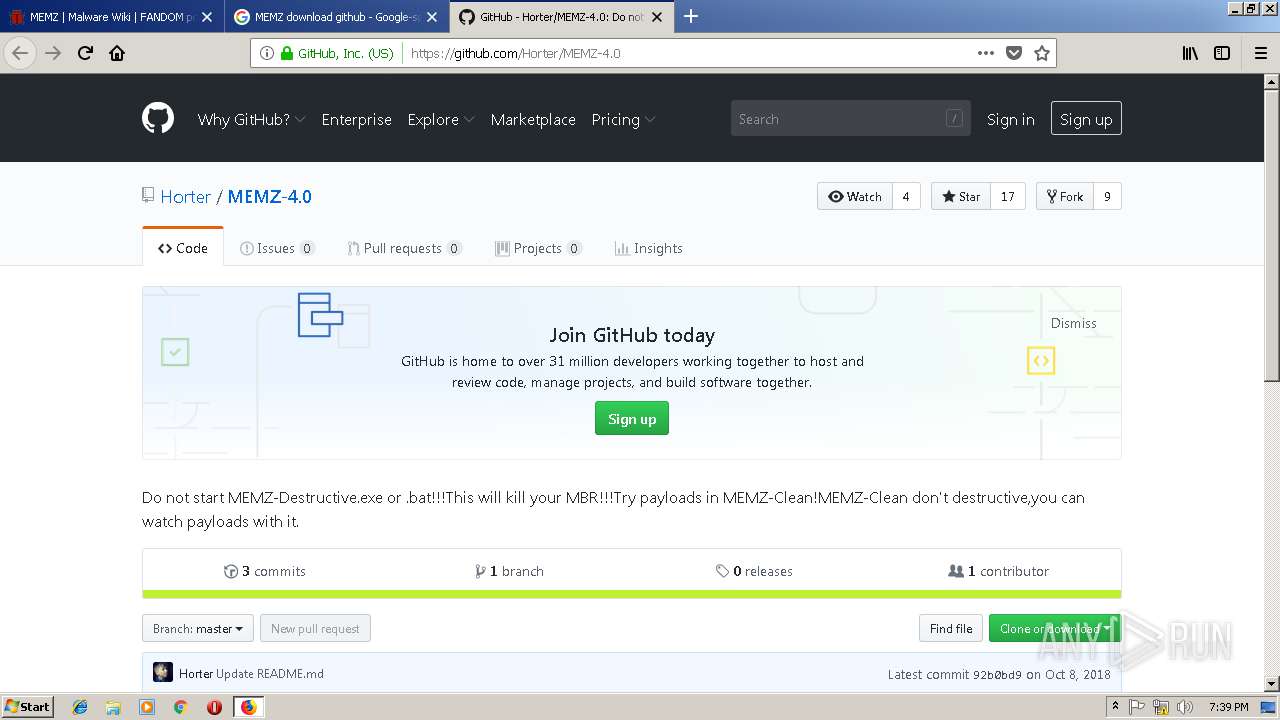The image size is (1280, 720).
Task: Go back with the browser back arrow
Action: pos(20,53)
